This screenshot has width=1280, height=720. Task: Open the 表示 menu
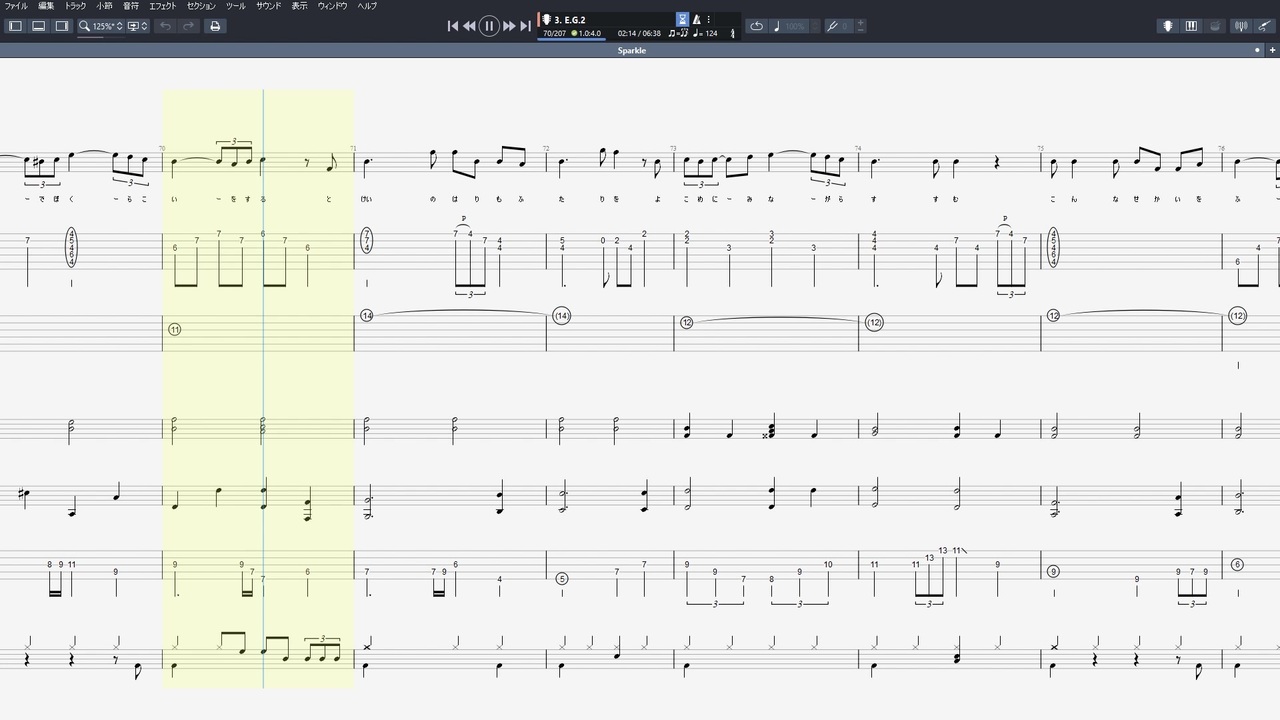pyautogui.click(x=299, y=6)
